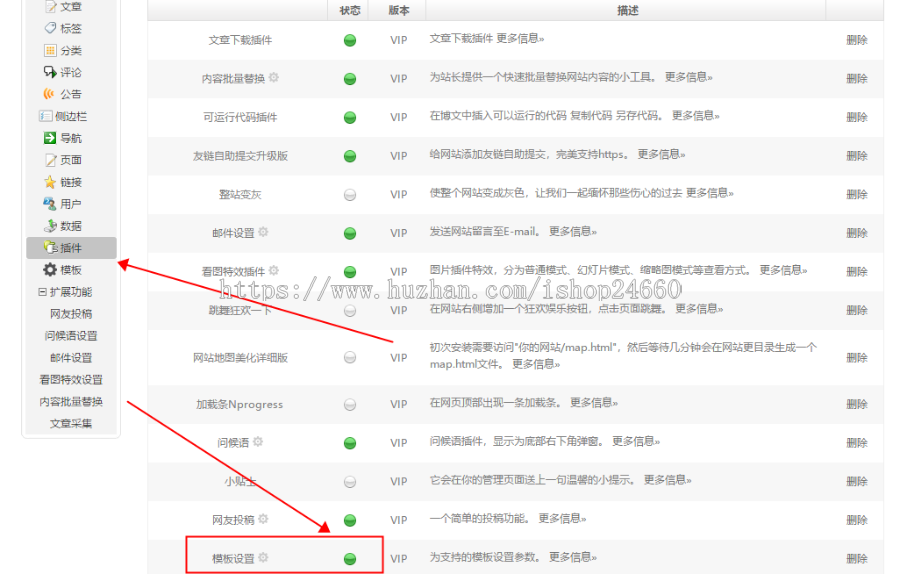Click the 网站地图美化详细版 plugin name
The width and height of the screenshot is (900, 574).
(x=240, y=358)
